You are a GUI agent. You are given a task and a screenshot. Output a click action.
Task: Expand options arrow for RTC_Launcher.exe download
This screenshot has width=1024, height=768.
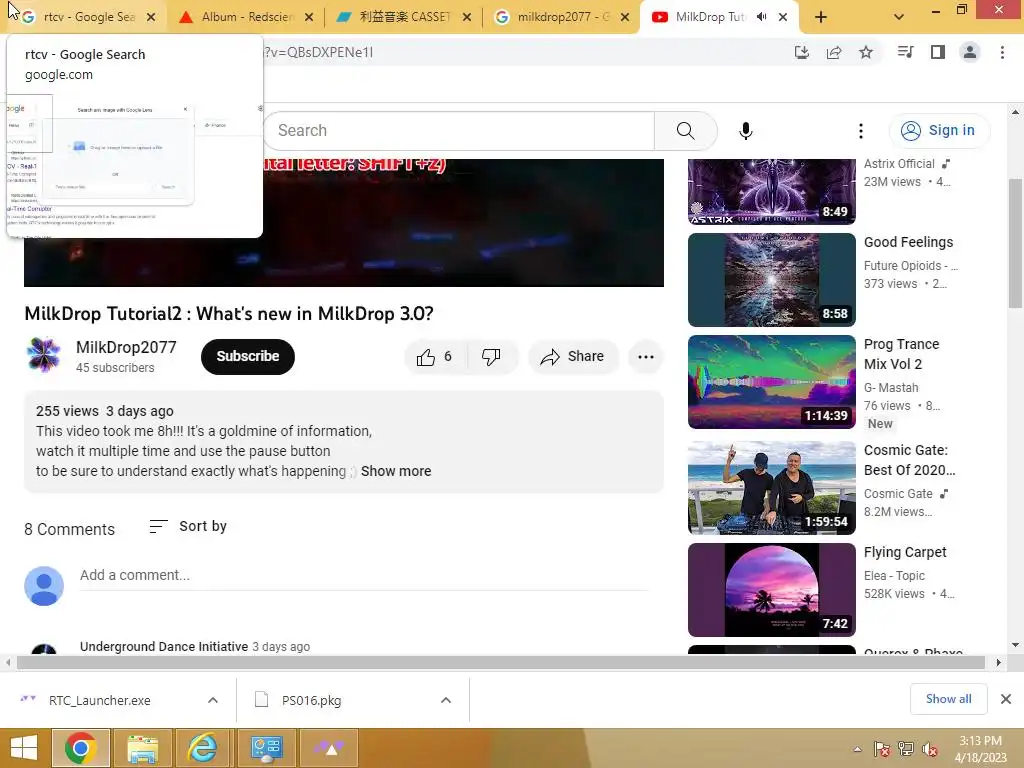pos(213,700)
